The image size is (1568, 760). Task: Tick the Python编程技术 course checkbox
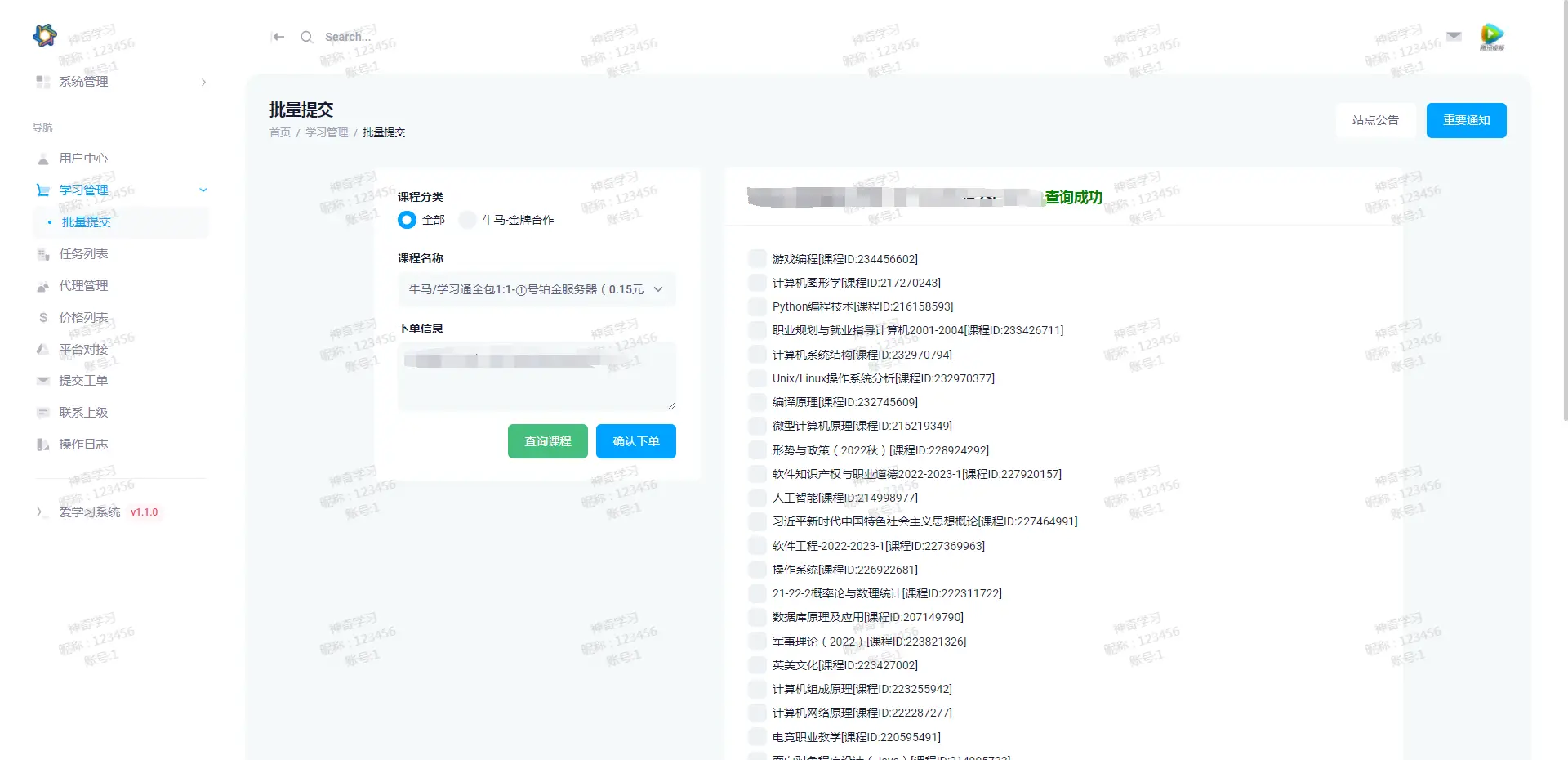pyautogui.click(x=755, y=306)
